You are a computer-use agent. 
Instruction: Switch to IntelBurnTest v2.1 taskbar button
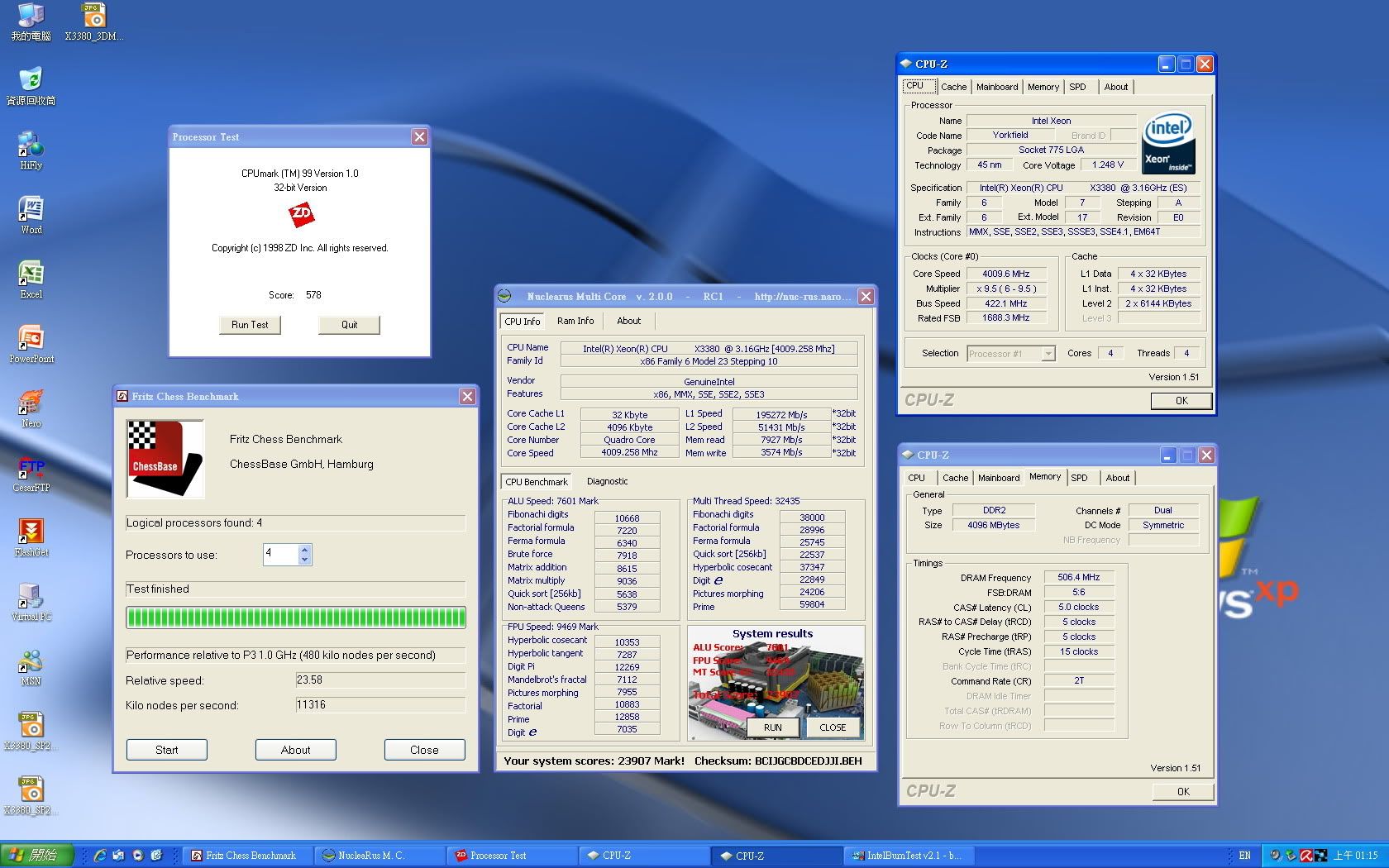pyautogui.click(x=909, y=856)
